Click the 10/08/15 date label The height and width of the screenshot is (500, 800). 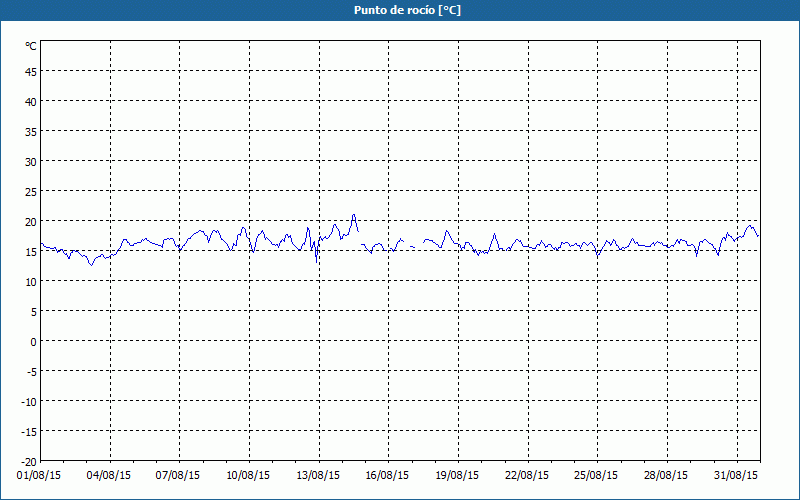click(248, 476)
